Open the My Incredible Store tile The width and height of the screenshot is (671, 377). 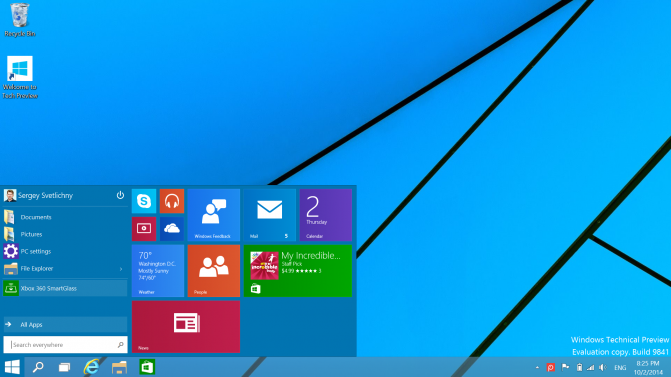(298, 270)
